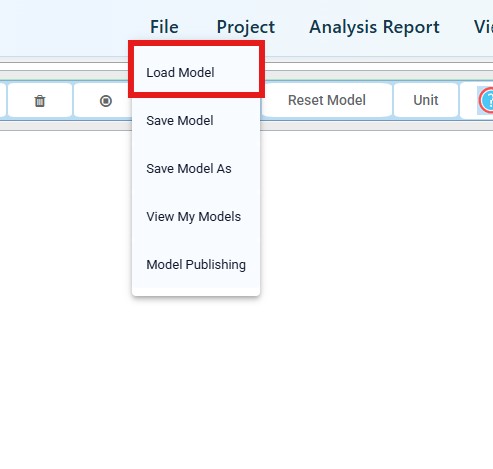
Task: Click empty header space left of File
Action: coord(67,27)
